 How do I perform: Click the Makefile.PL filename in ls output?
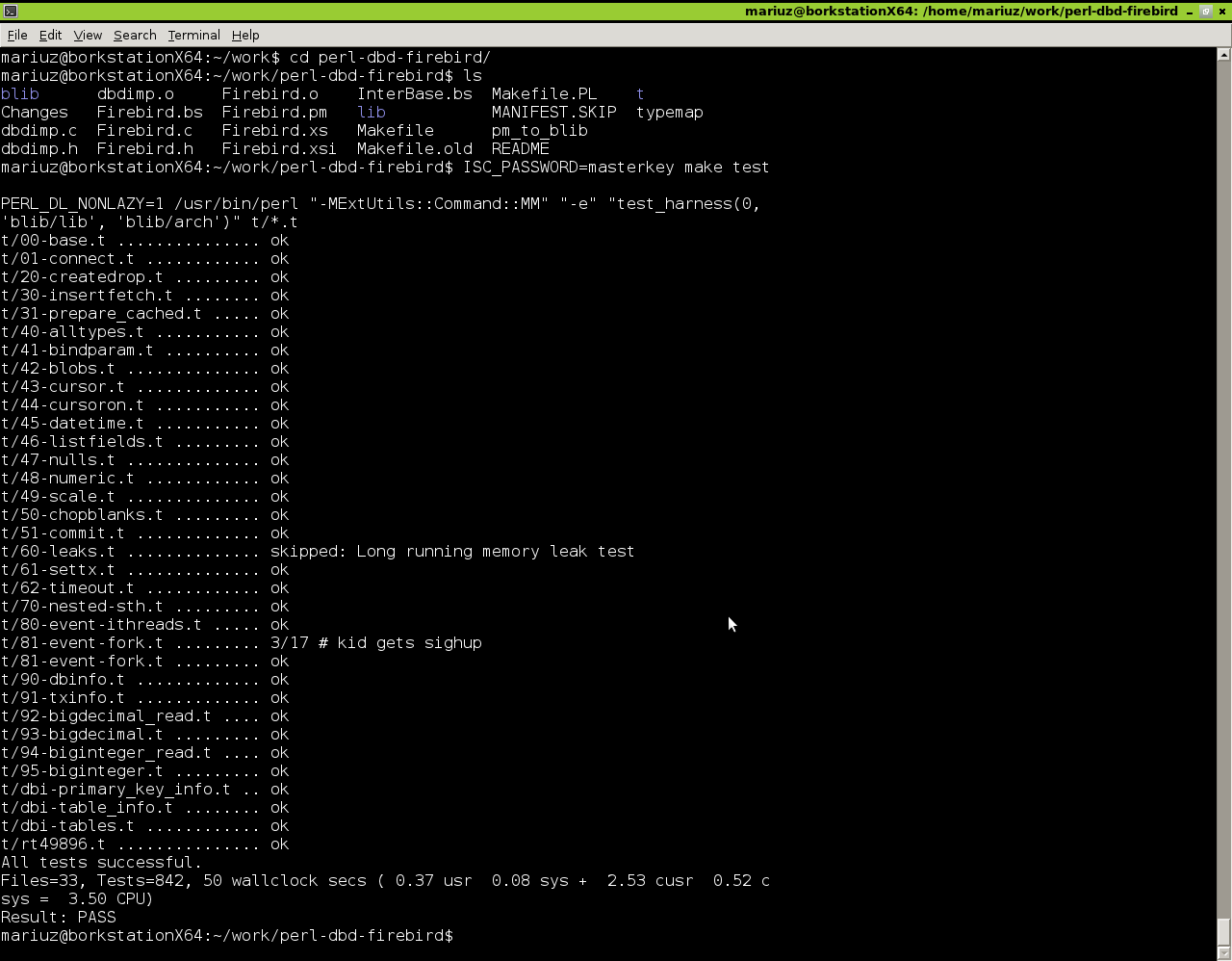tap(544, 94)
